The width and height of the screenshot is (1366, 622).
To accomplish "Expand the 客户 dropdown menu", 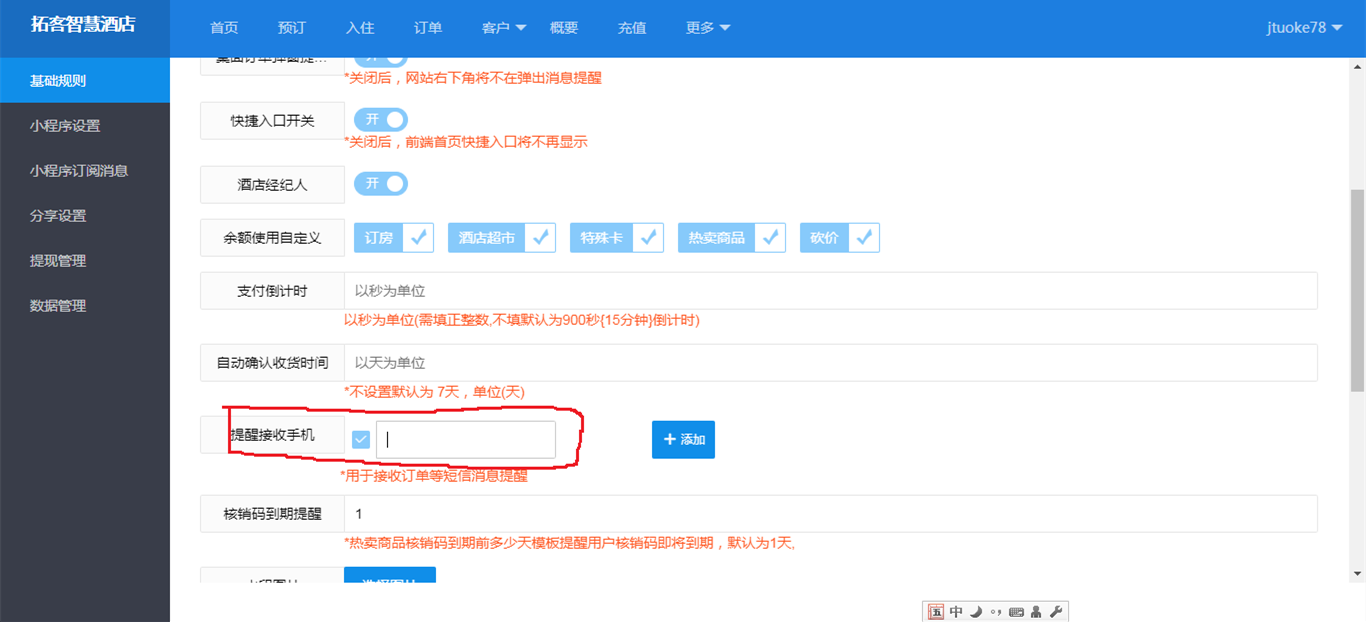I will coord(504,28).
